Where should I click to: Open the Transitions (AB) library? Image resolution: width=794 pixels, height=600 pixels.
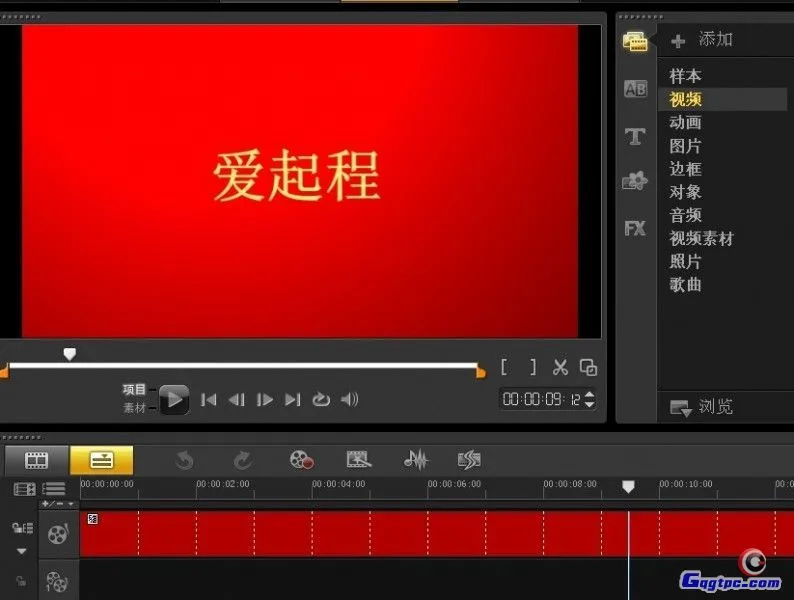635,89
